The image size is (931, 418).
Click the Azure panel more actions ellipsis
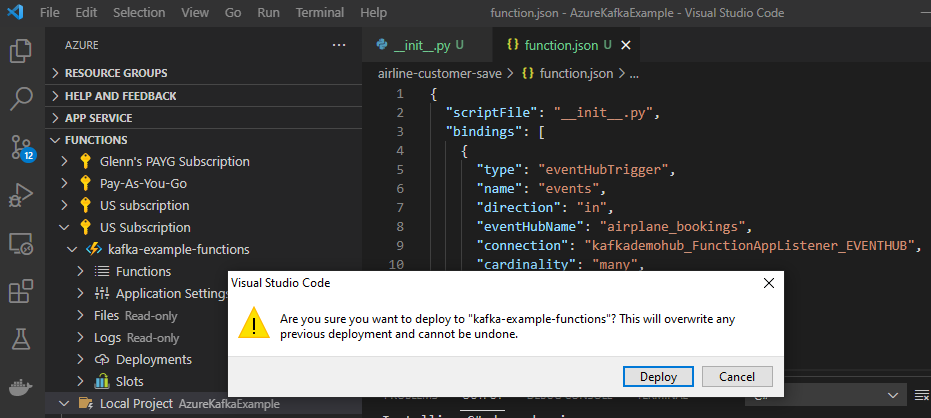pos(339,45)
